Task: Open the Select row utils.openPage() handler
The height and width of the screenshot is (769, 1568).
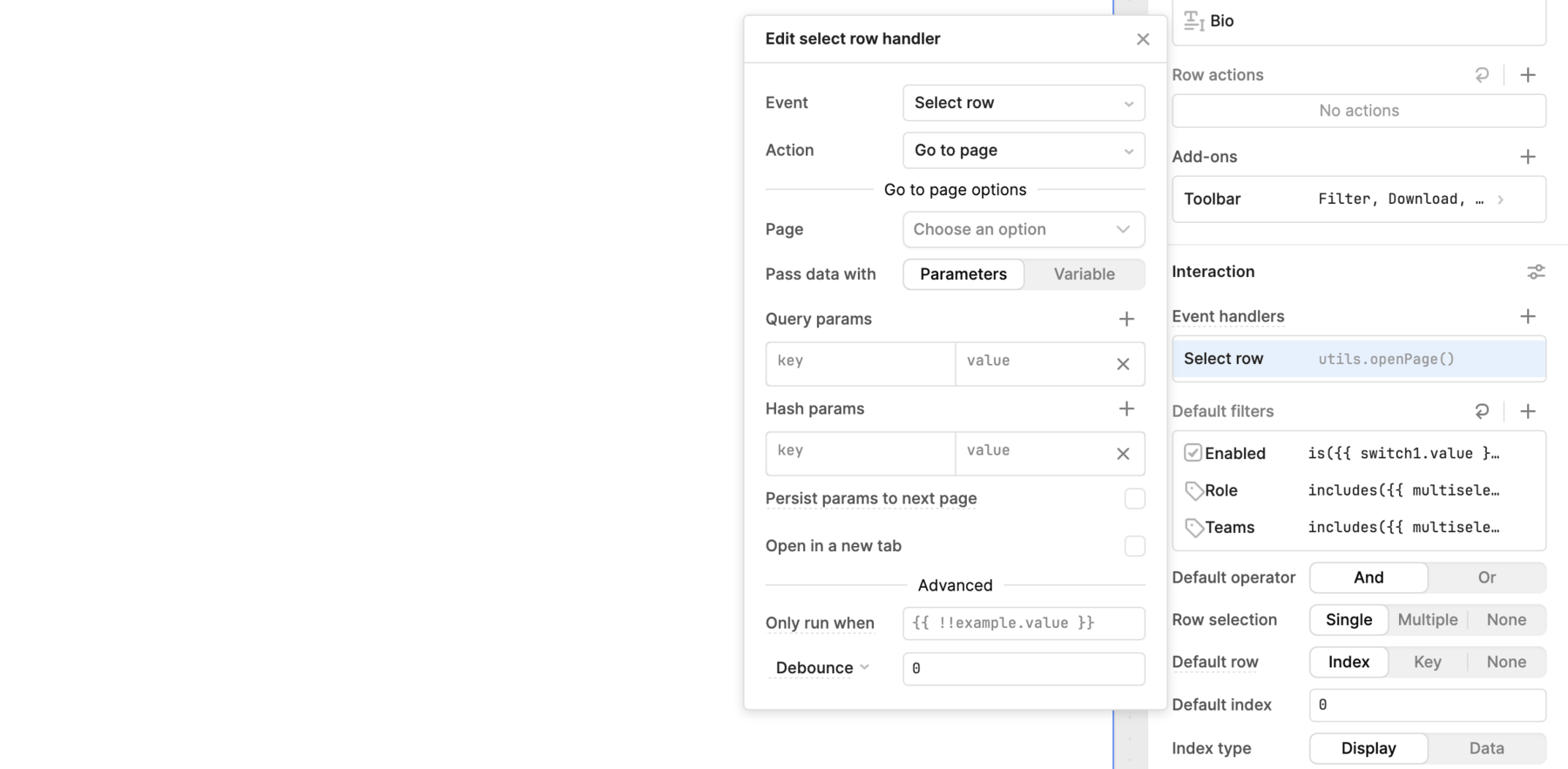Action: [x=1359, y=359]
